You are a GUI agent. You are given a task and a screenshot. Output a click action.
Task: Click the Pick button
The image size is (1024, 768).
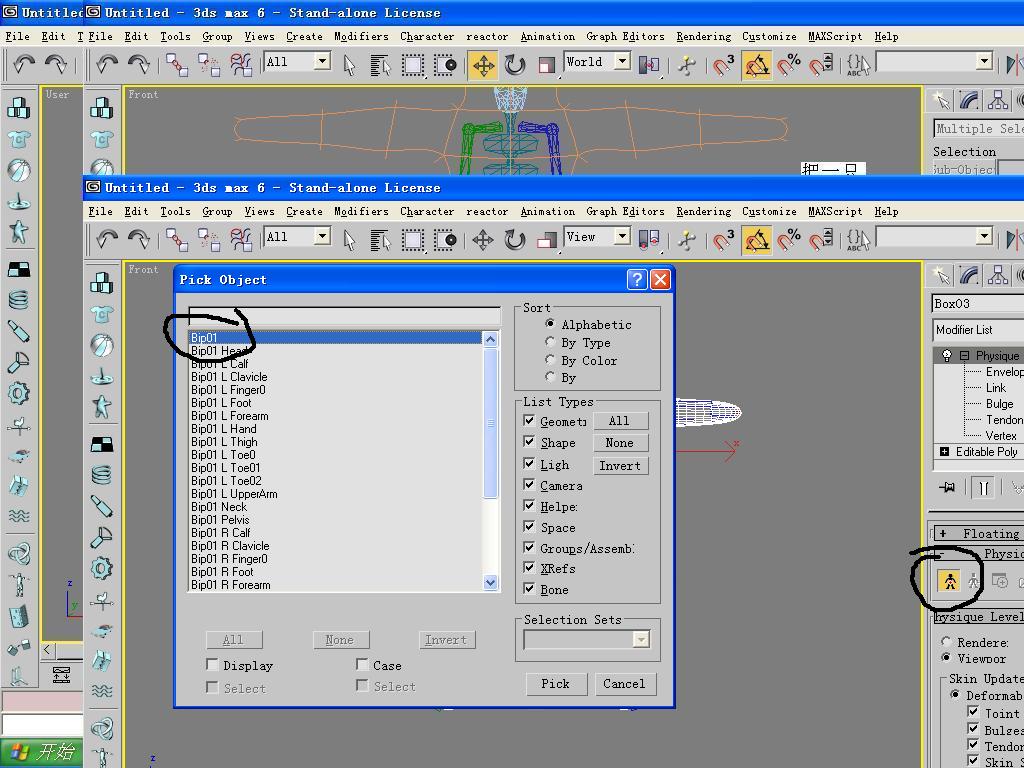pyautogui.click(x=555, y=684)
